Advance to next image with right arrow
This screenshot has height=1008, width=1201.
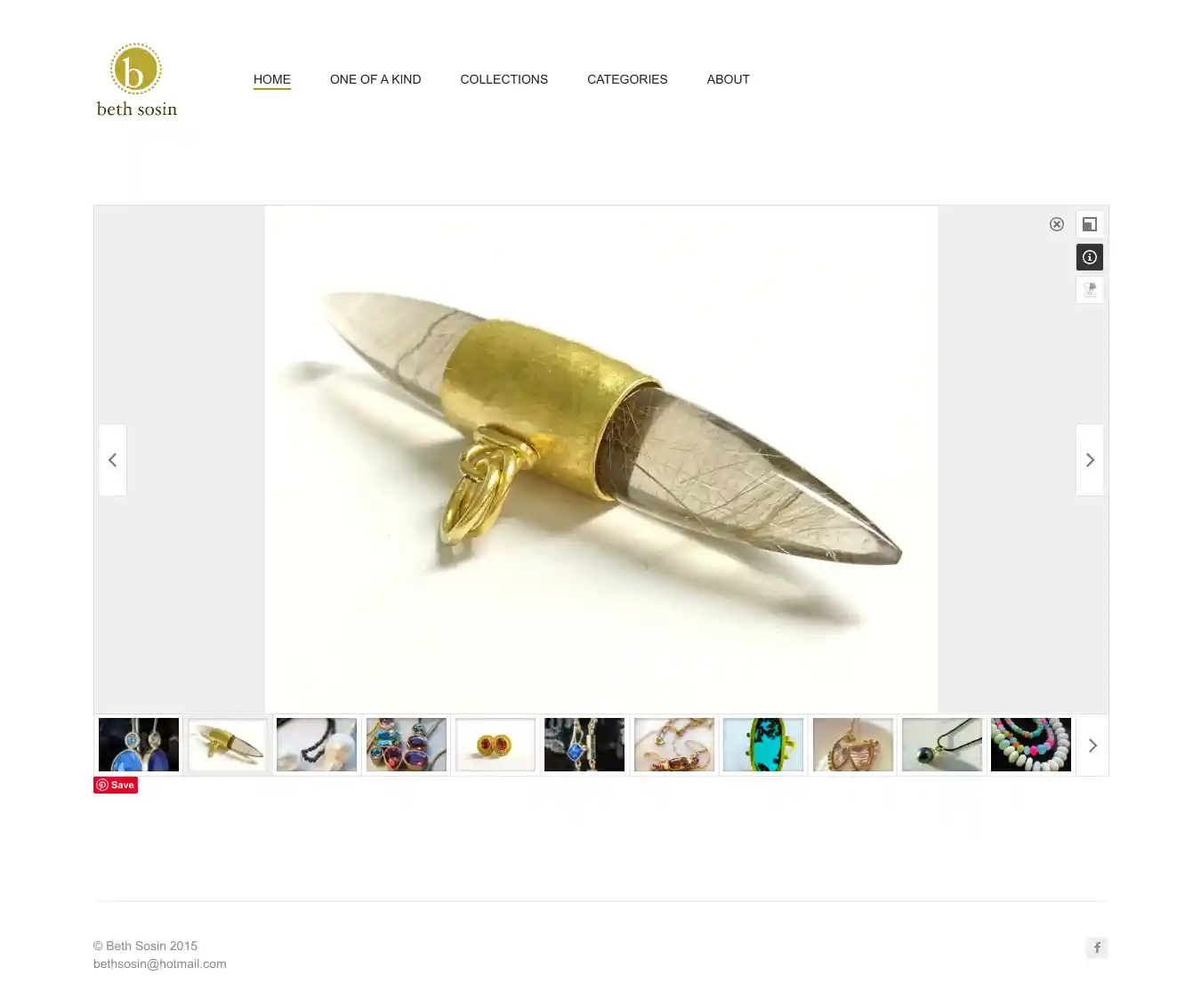[x=1090, y=460]
